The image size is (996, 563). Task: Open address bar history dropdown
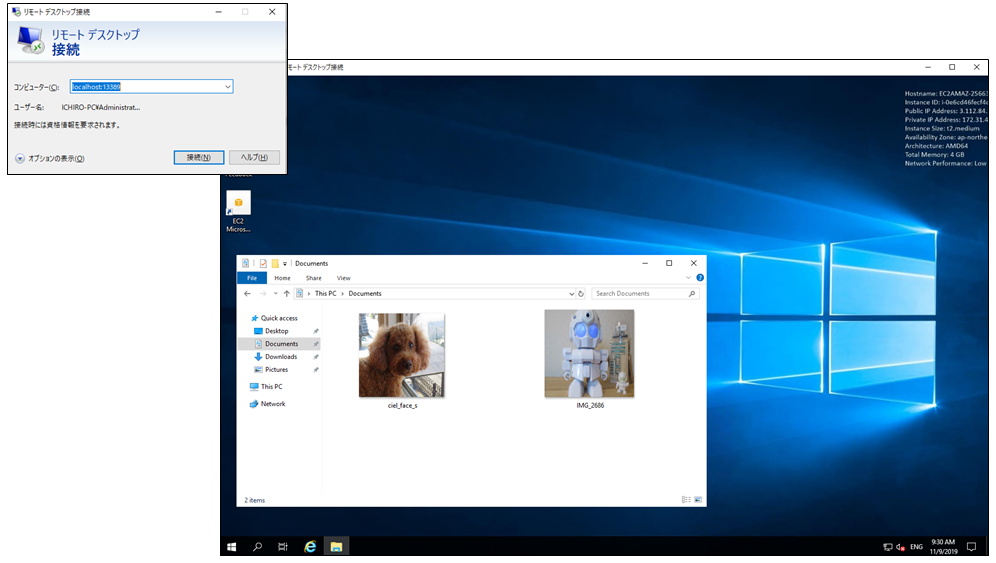(572, 294)
